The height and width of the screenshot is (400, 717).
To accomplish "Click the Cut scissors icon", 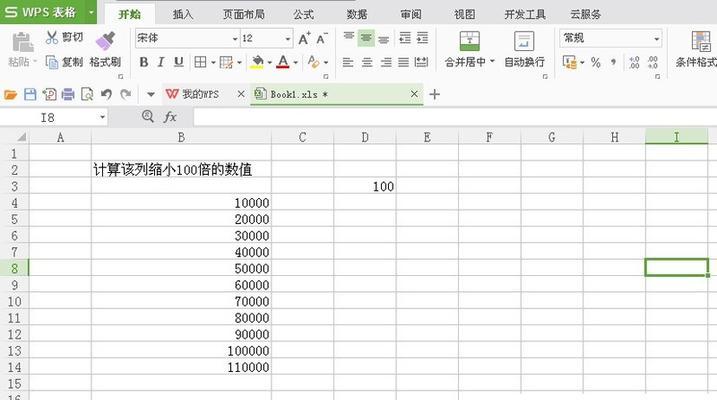I will coord(52,37).
